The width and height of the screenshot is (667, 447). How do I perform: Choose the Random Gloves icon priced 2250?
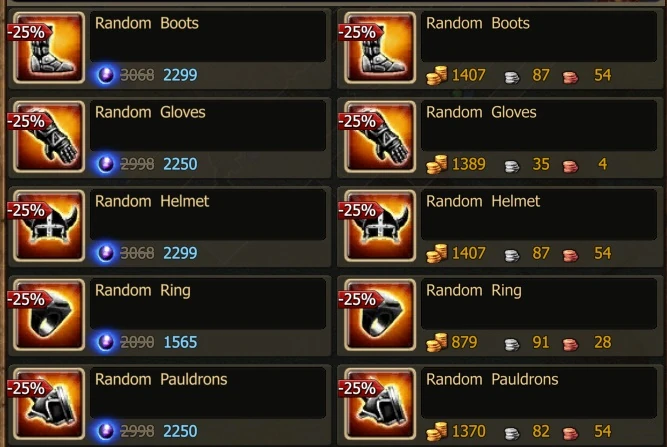click(x=49, y=137)
